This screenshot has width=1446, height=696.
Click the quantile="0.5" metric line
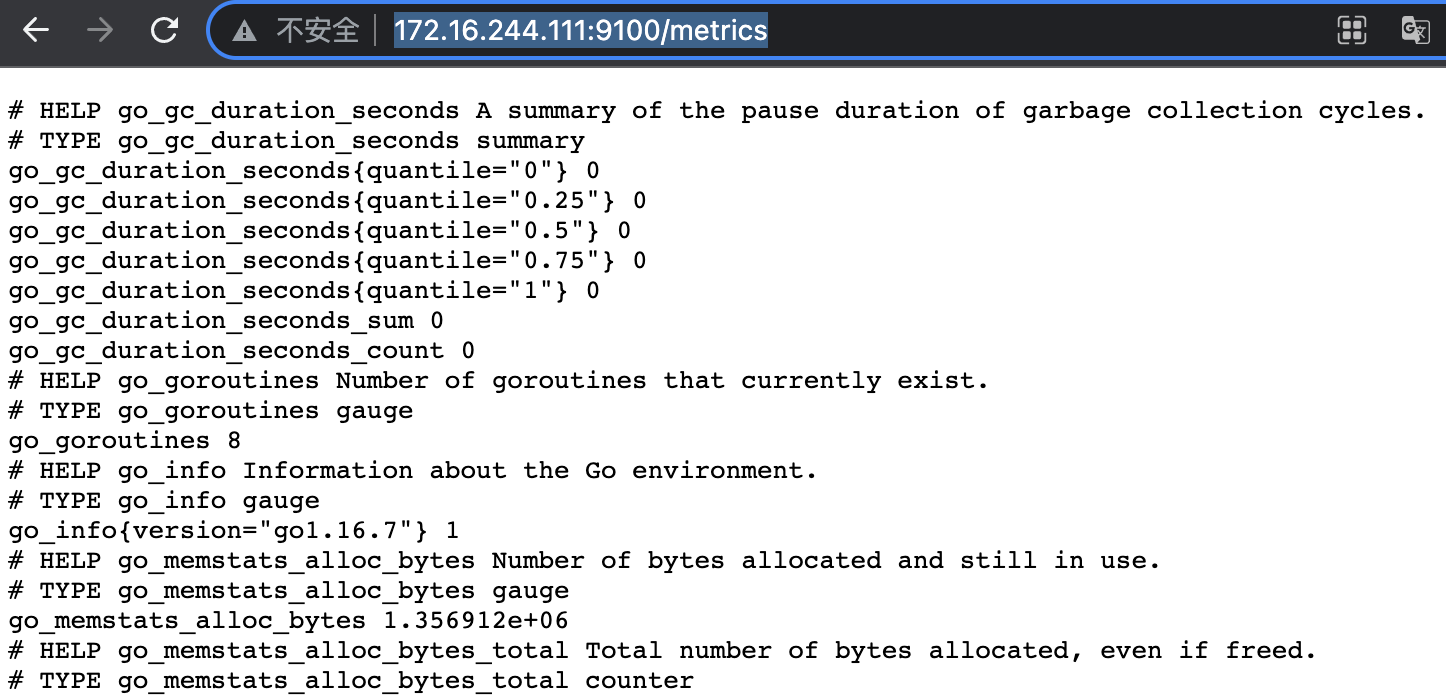pos(320,231)
